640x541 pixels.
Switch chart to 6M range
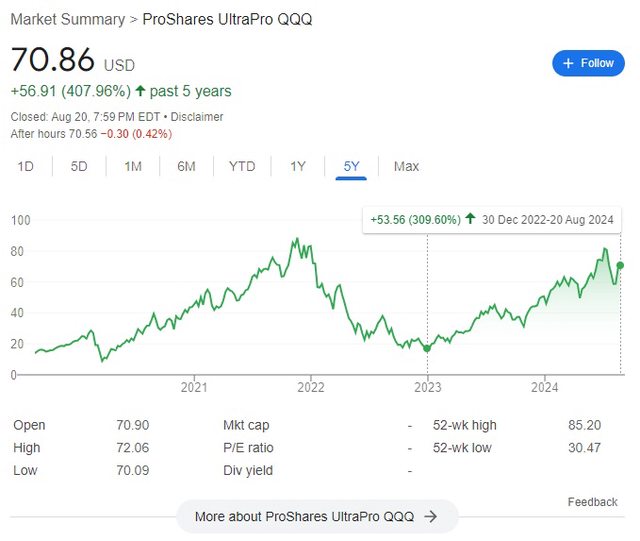pyautogui.click(x=186, y=167)
